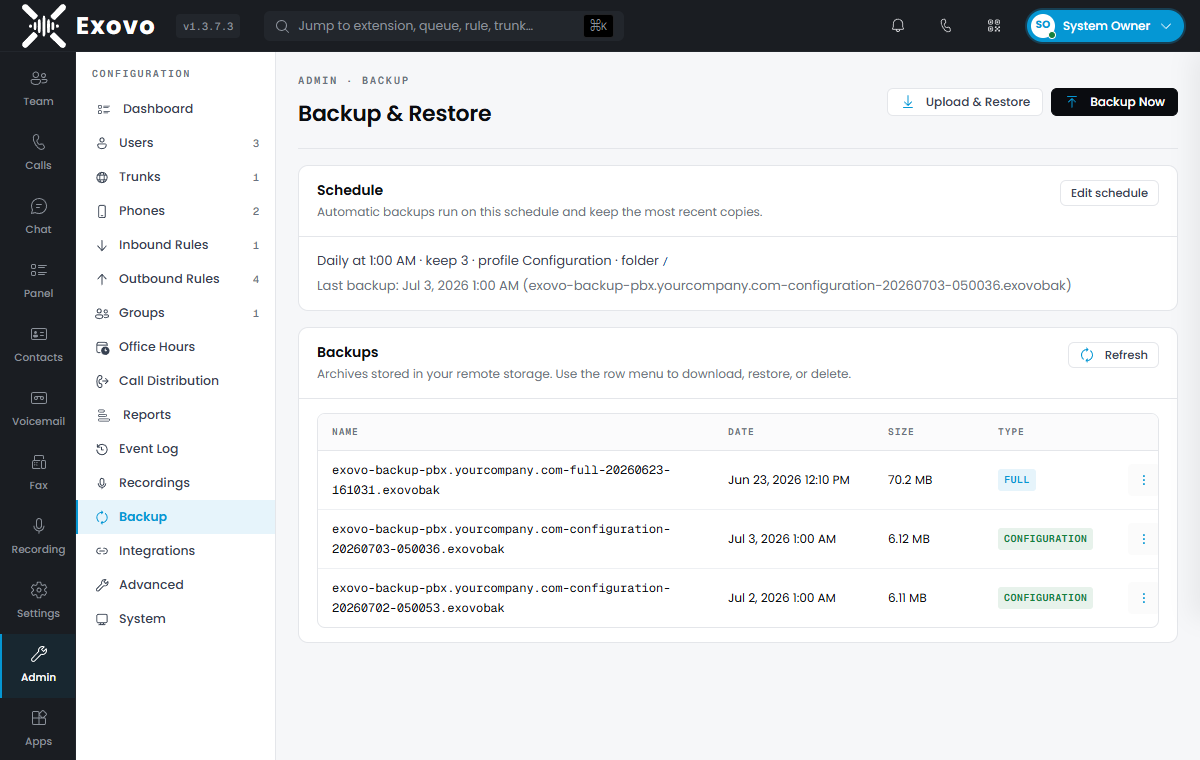Open row menu for Jul 2 backup
Screen dimensions: 1200x760
[1143, 598]
